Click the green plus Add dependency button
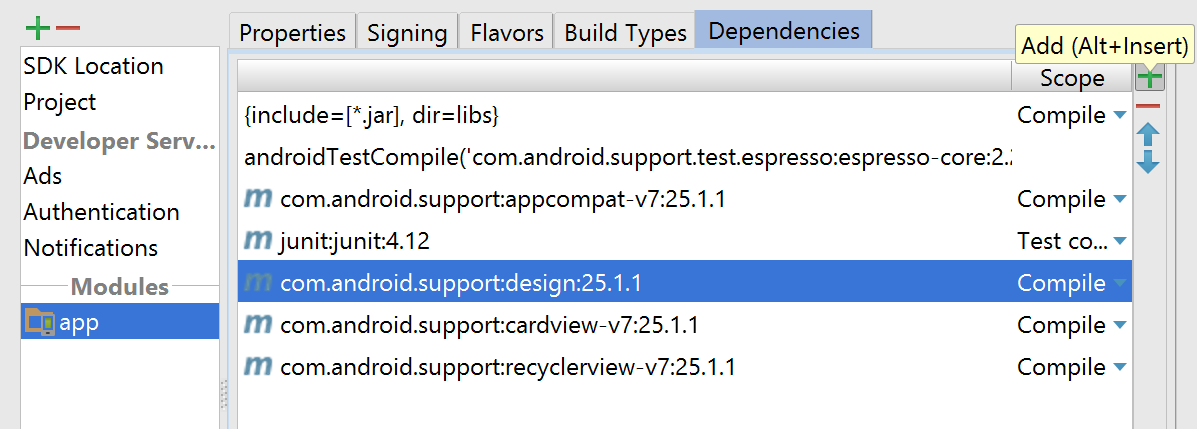This screenshot has height=429, width=1197. (x=1149, y=78)
